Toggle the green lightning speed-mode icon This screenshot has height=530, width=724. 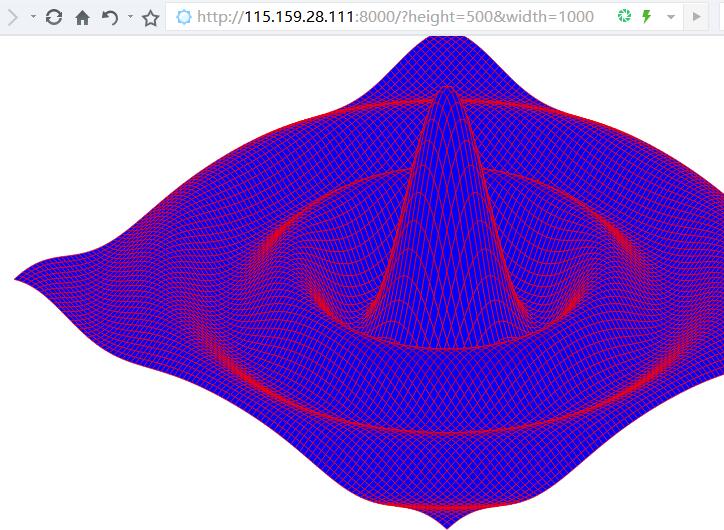pos(647,17)
